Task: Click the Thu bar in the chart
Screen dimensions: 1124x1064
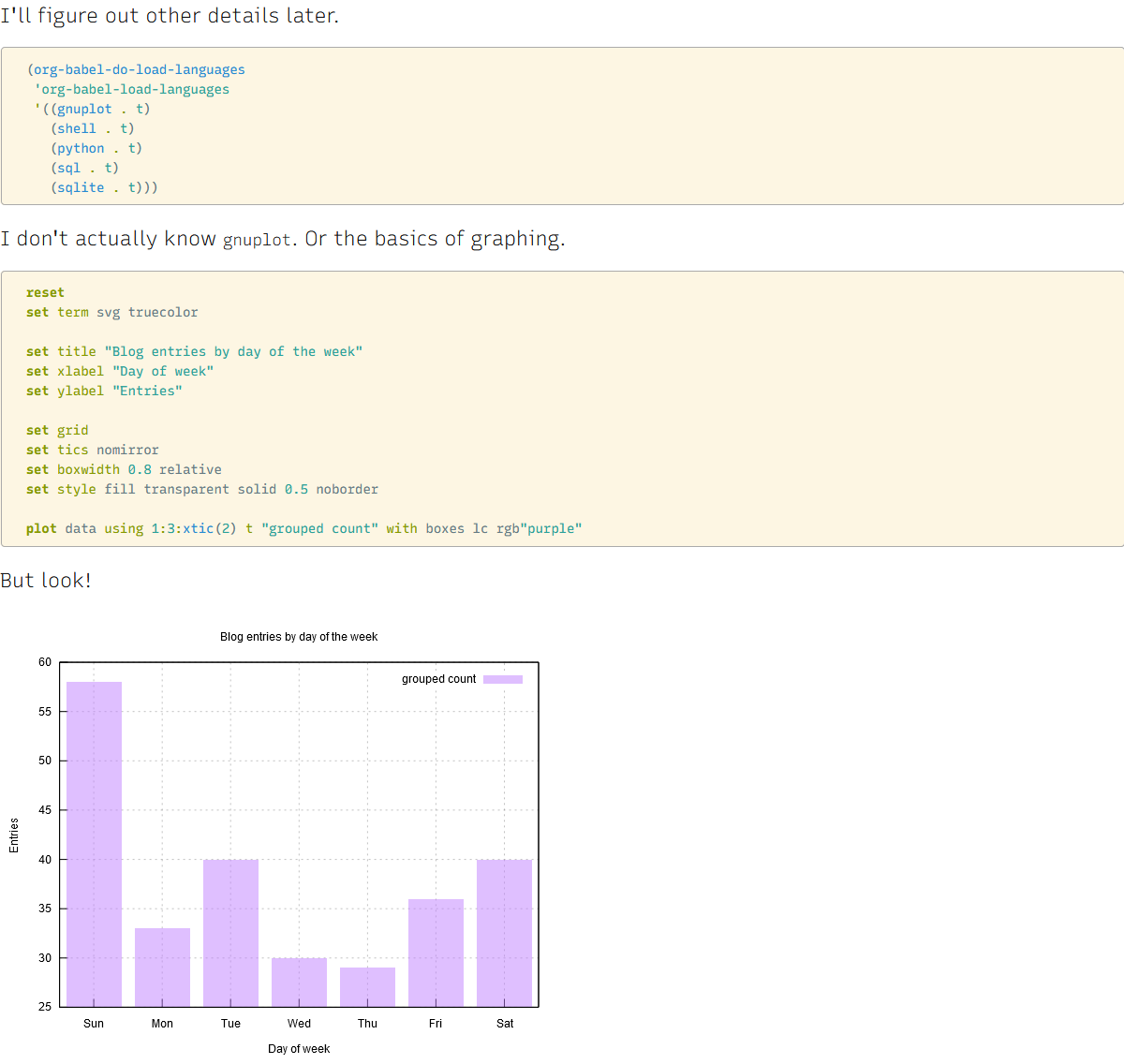Action: click(367, 987)
